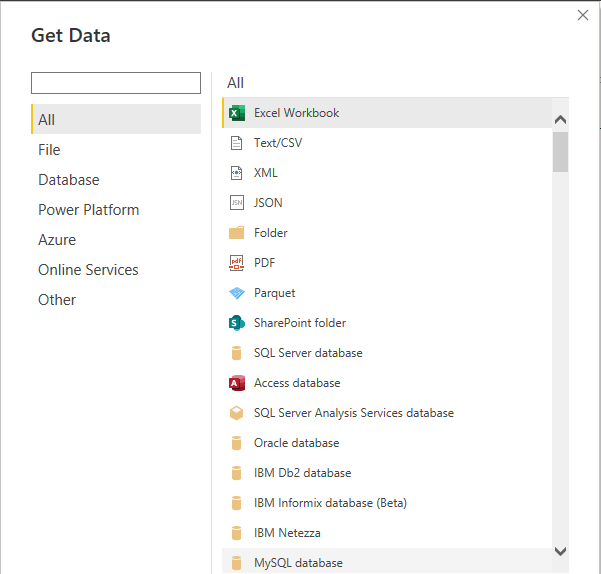The height and width of the screenshot is (574, 601).
Task: Select the PDF label
Action: pyautogui.click(x=264, y=263)
